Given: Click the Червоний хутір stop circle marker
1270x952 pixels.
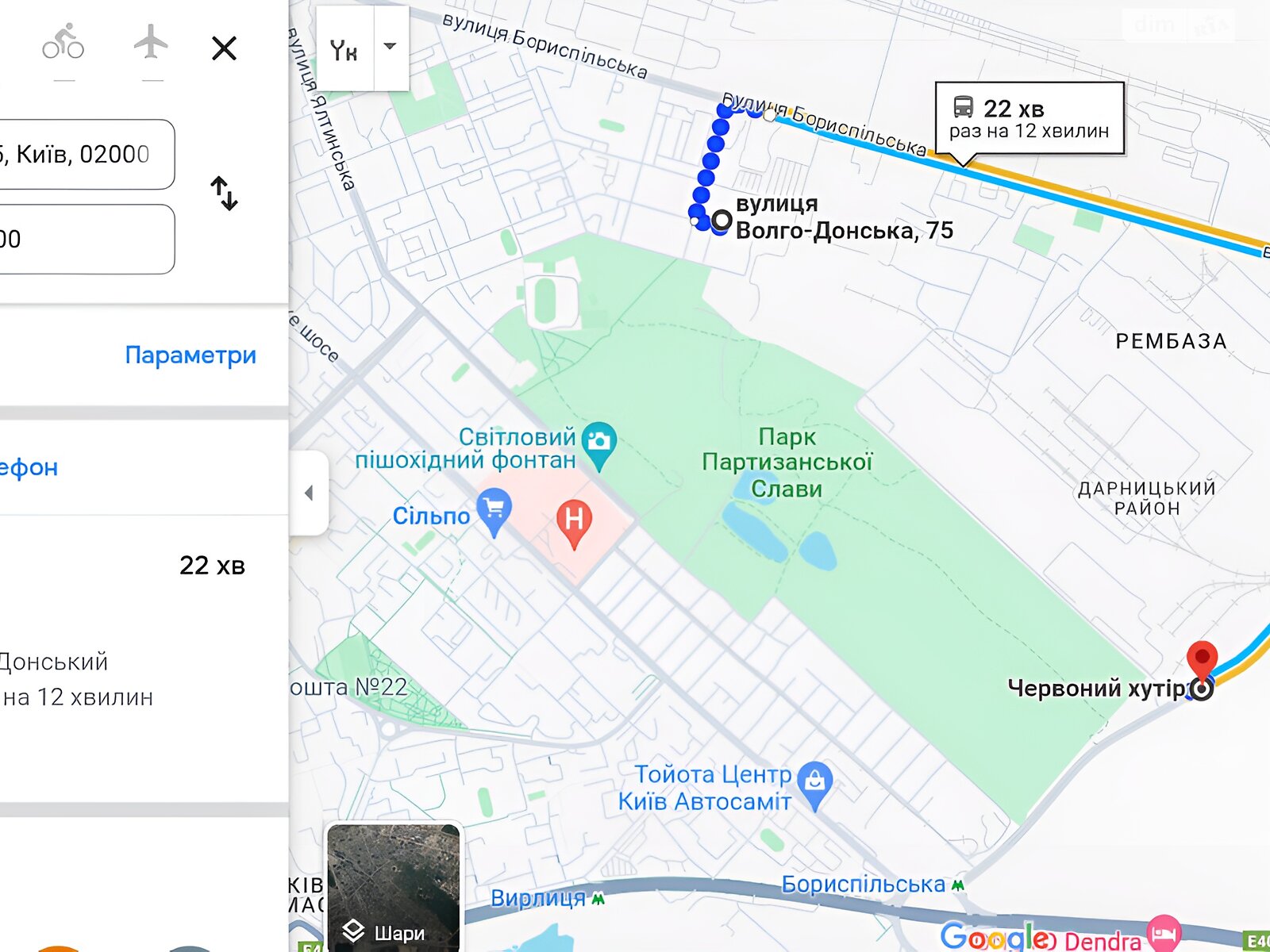Looking at the screenshot, I should 1202,689.
